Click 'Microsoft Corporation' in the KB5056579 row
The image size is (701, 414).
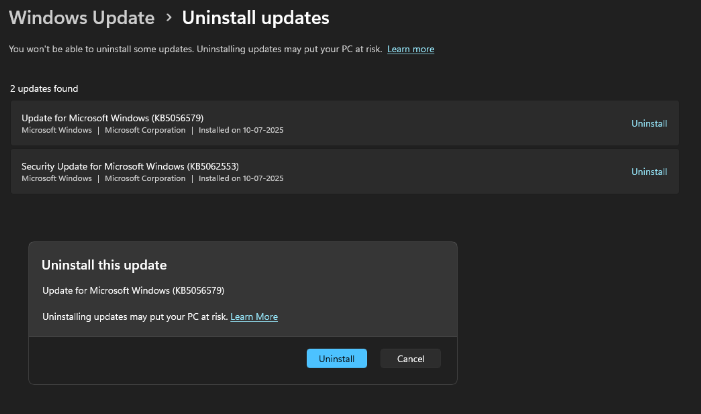pos(145,130)
